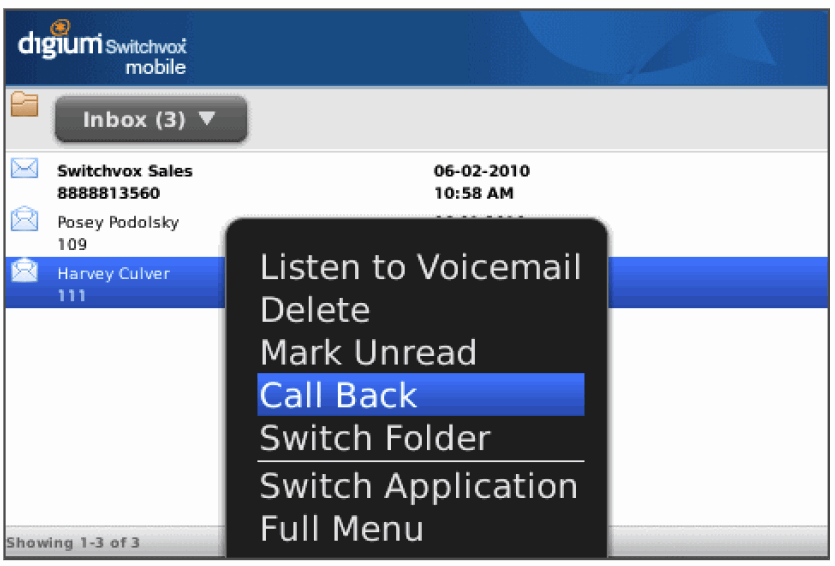Click extension 109 under Posey Podolsky
Viewport: 835px width, 566px height.
tap(72, 244)
